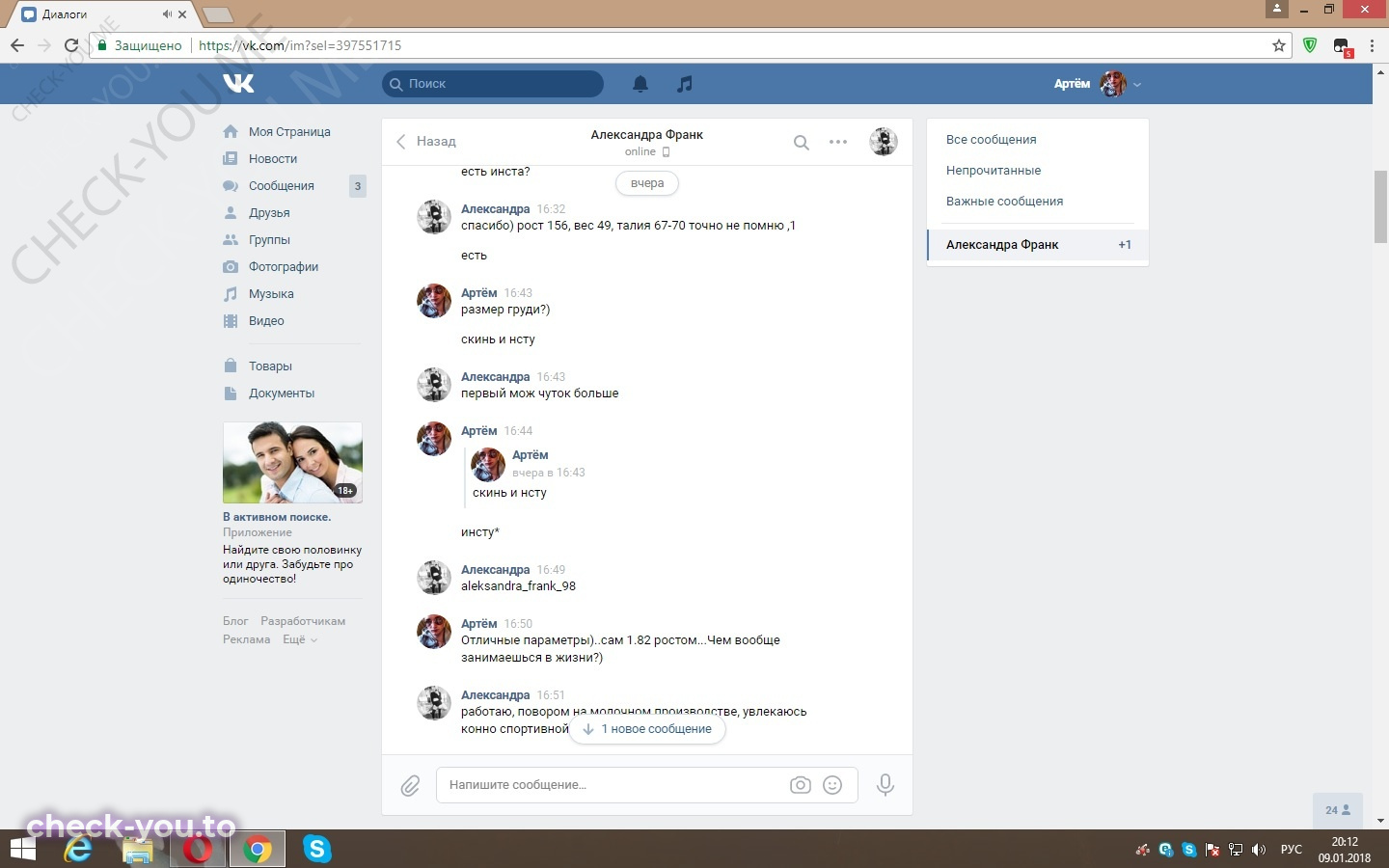Viewport: 1389px width, 868px height.
Task: Switch the РУС input language indicator
Action: click(x=1291, y=850)
